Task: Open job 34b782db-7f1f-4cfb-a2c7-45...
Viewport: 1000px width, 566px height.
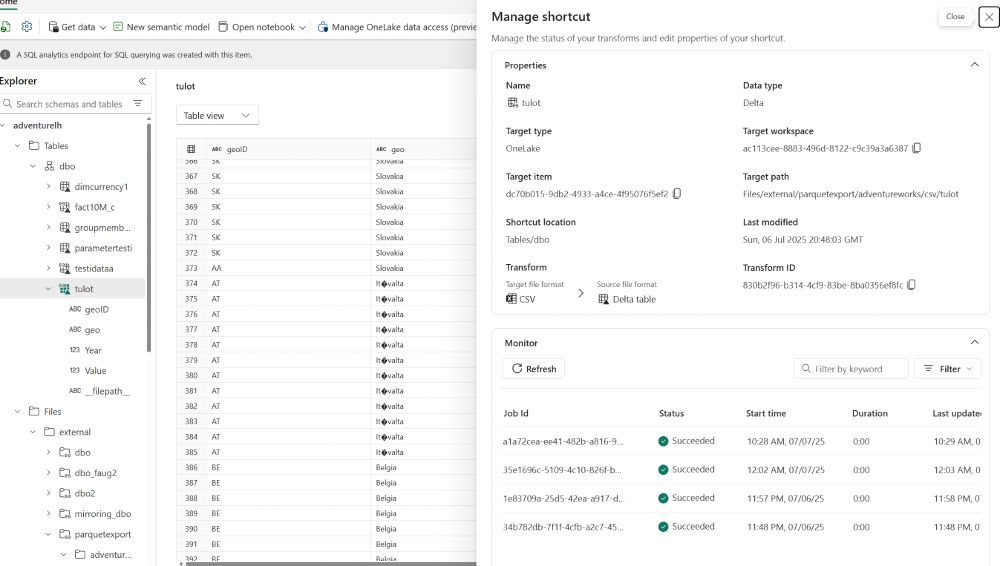Action: [563, 527]
